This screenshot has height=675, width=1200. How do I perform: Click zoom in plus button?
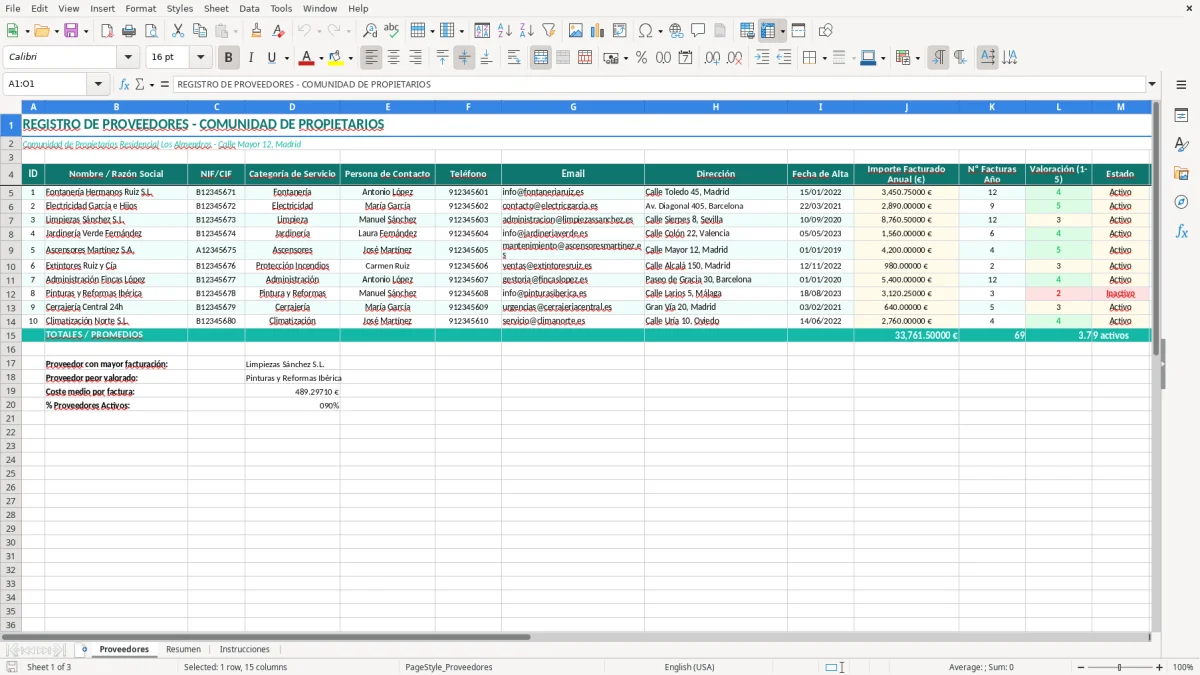1159,667
